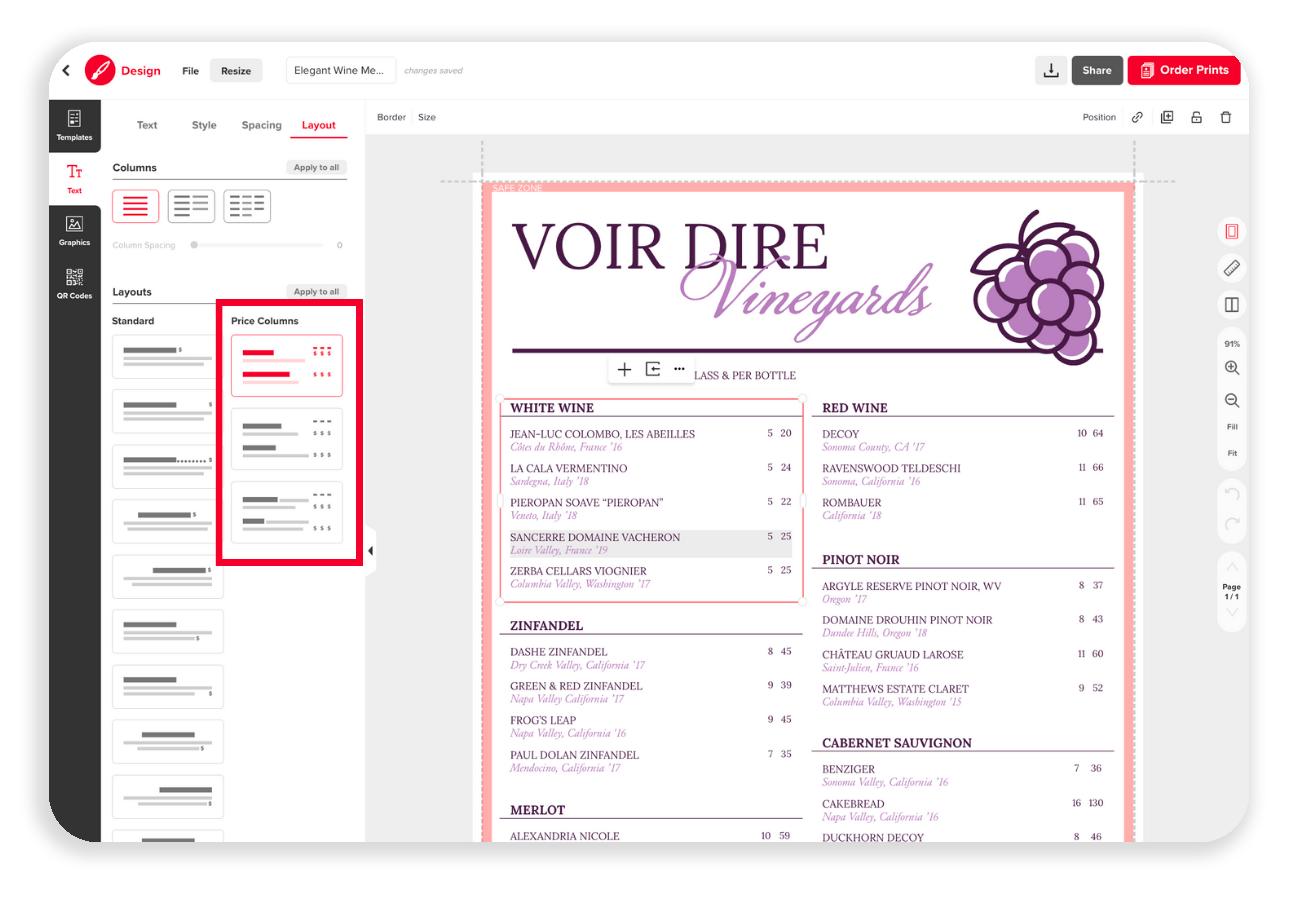
Task: Select the two-column layout option
Action: tap(191, 206)
